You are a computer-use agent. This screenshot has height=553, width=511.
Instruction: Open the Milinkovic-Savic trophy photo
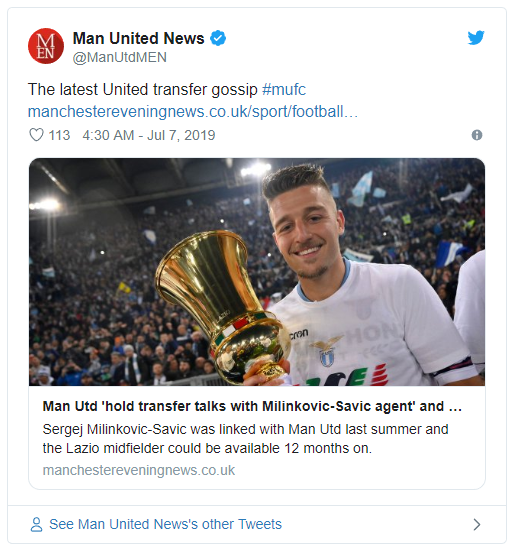pos(257,272)
